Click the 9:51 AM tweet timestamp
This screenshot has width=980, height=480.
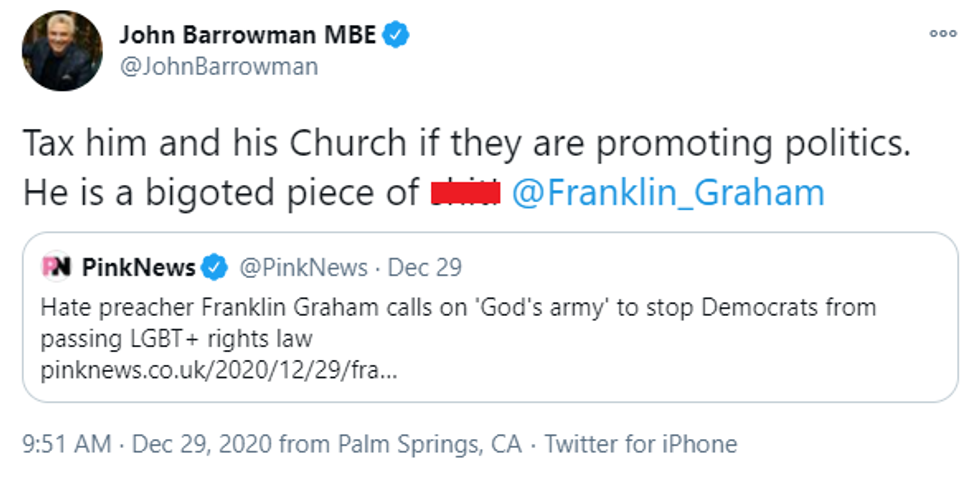coord(67,444)
